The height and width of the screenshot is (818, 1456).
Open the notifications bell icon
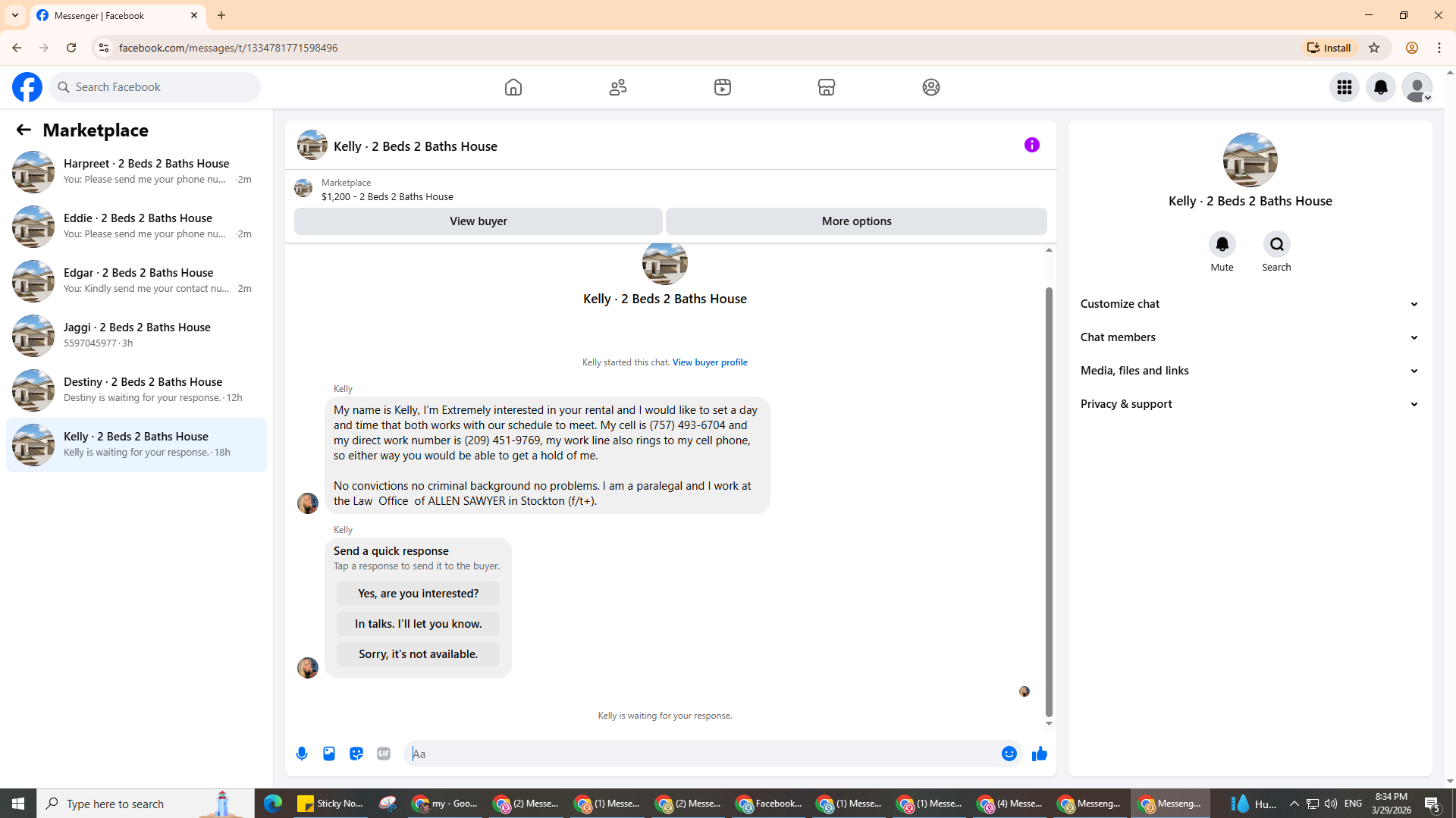[x=1381, y=87]
